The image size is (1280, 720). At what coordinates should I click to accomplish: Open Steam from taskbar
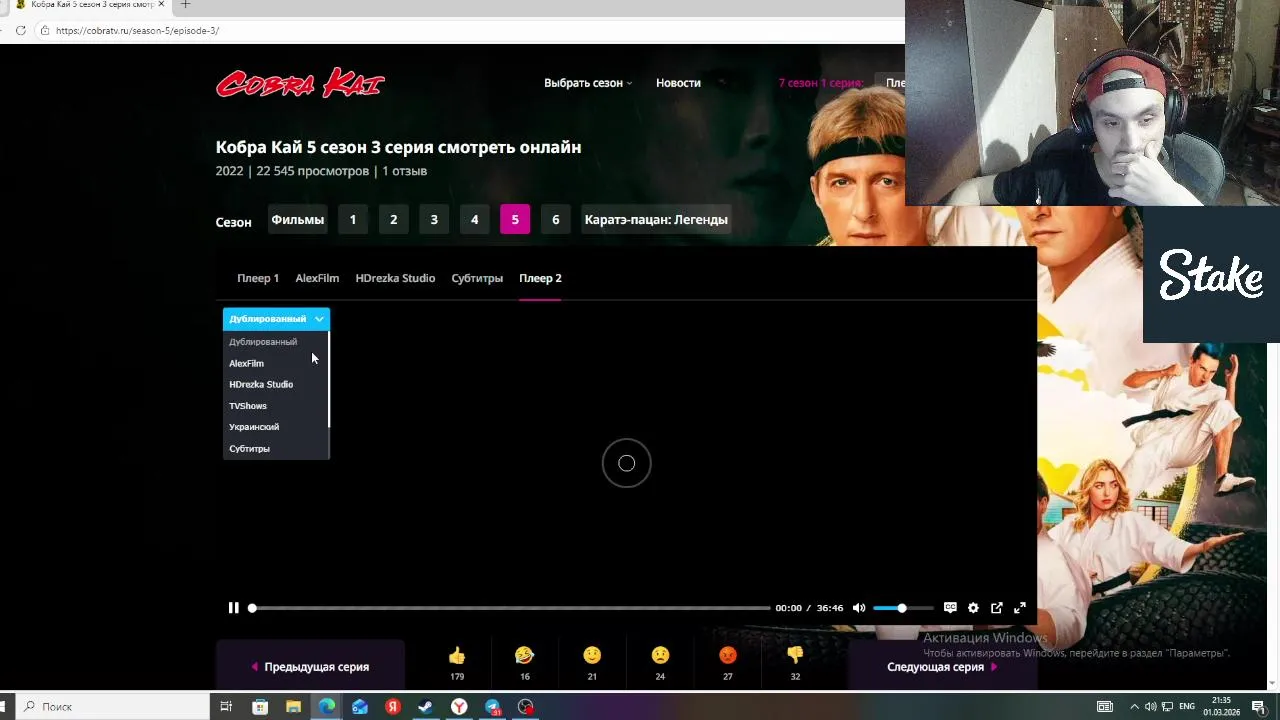point(426,707)
